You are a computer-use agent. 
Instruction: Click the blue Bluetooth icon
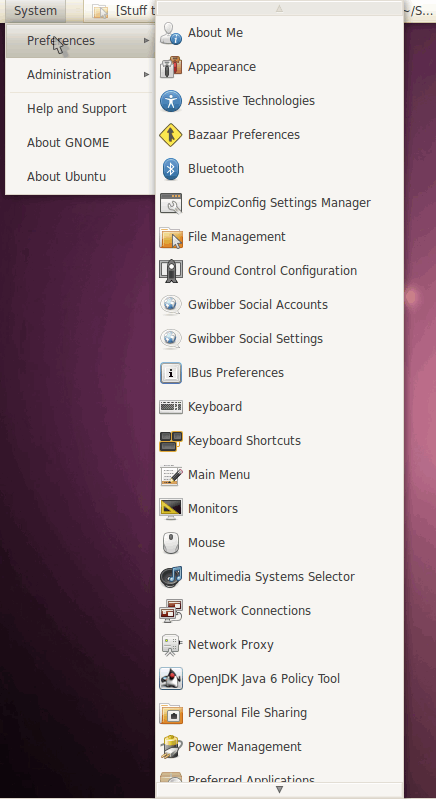coord(171,169)
